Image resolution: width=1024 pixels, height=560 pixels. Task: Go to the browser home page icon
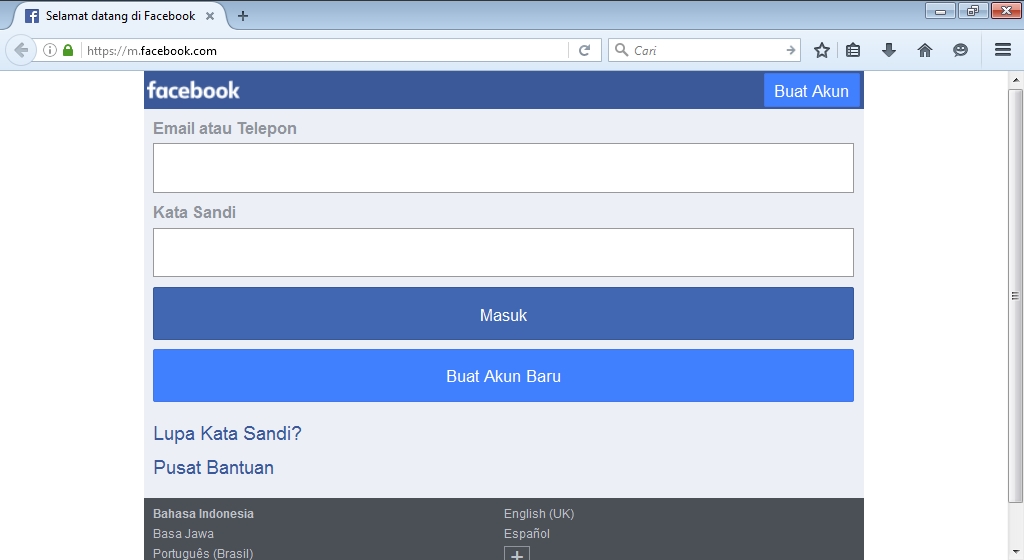(x=925, y=50)
